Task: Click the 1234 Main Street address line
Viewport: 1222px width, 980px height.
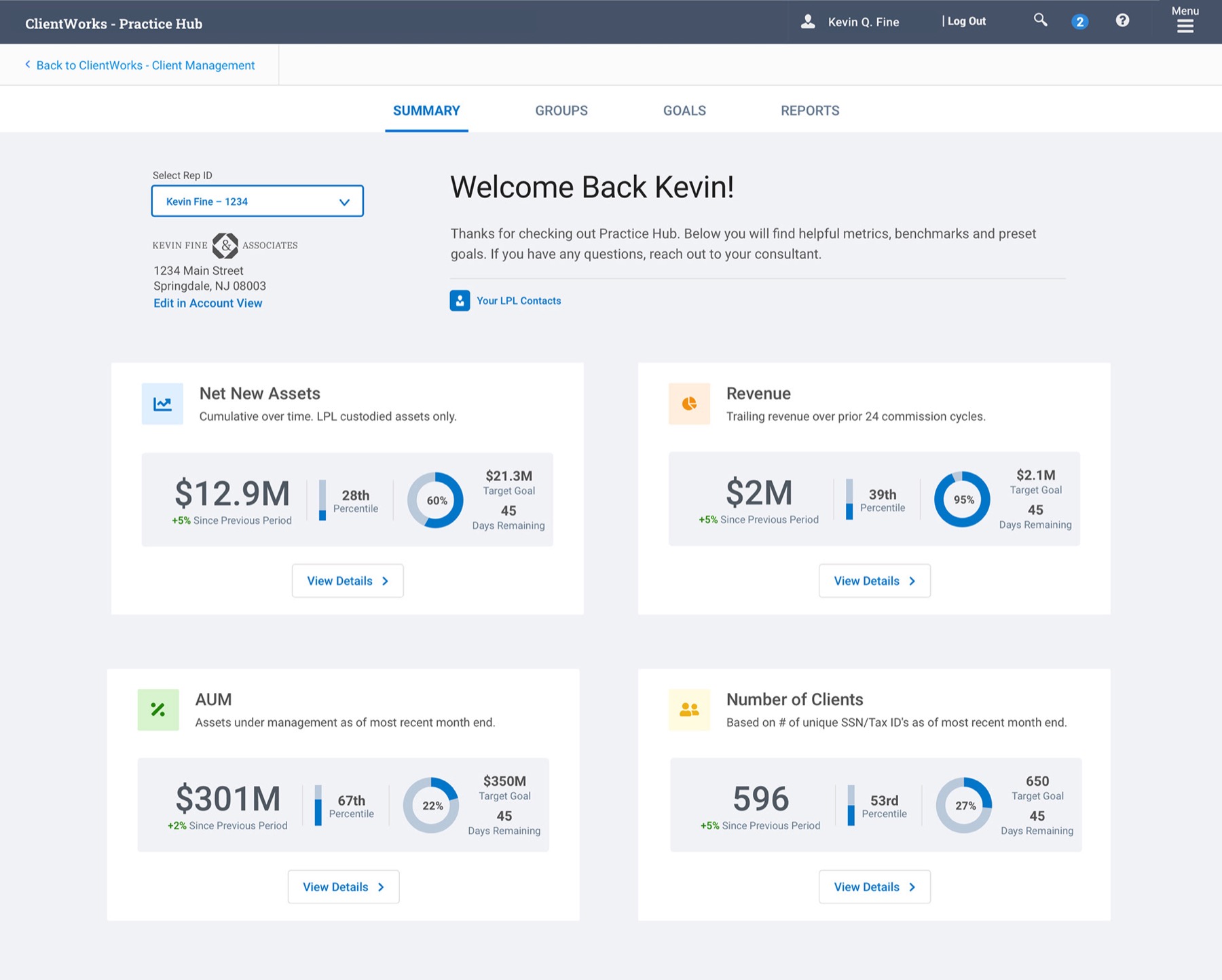Action: tap(198, 271)
